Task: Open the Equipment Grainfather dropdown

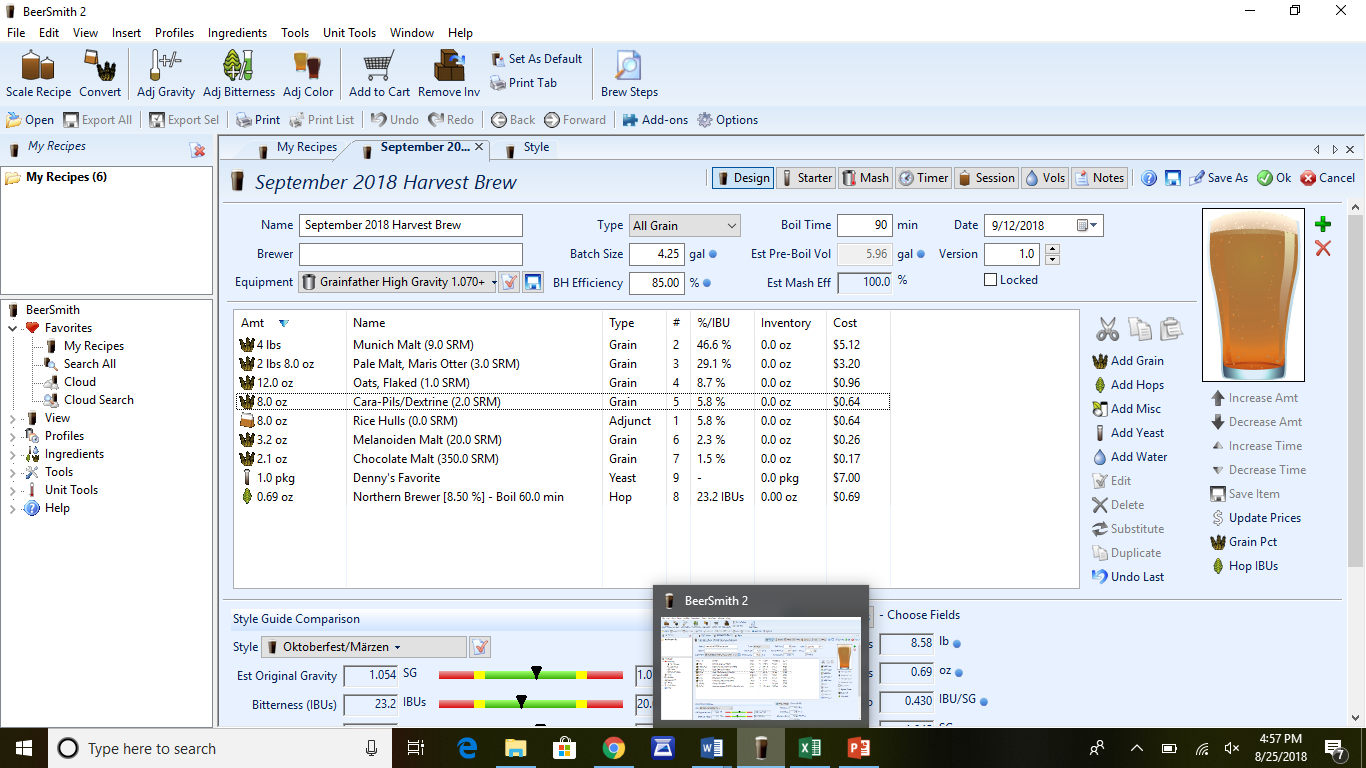Action: 398,282
